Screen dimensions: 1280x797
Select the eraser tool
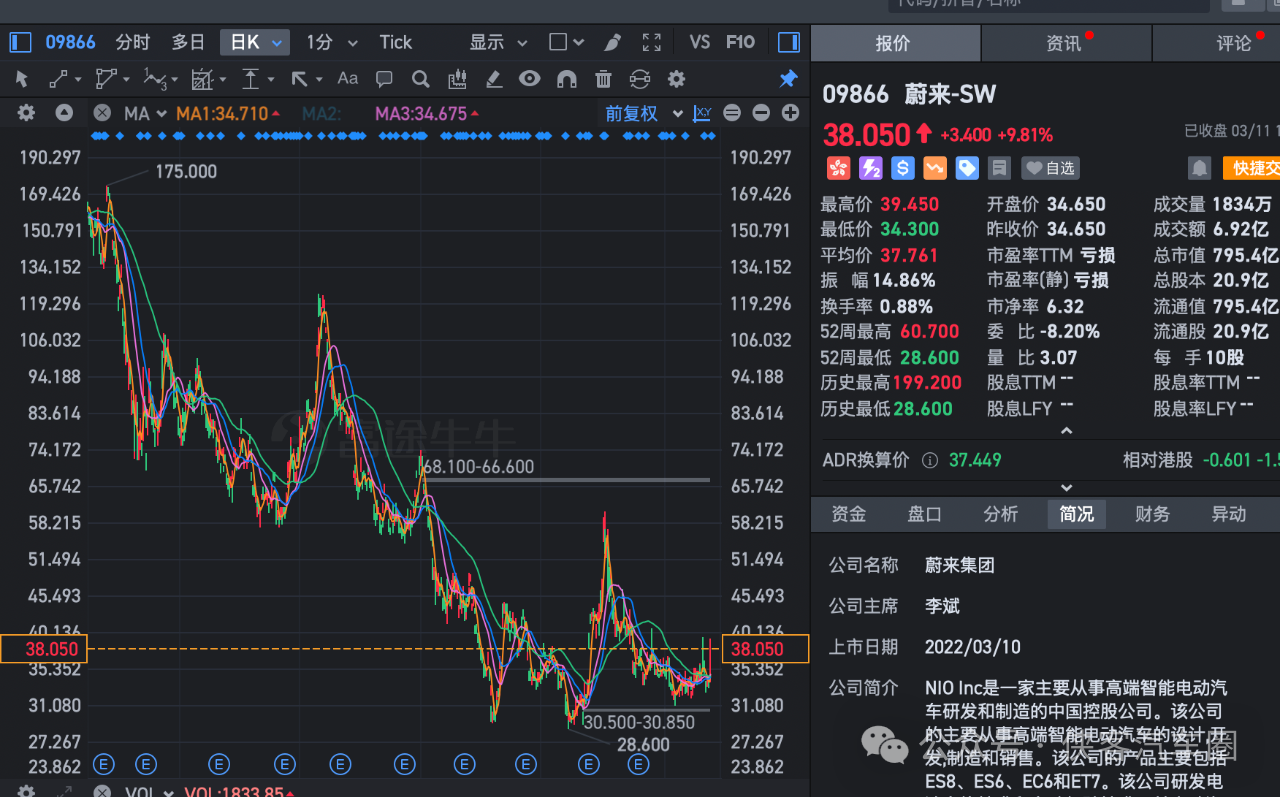(494, 78)
